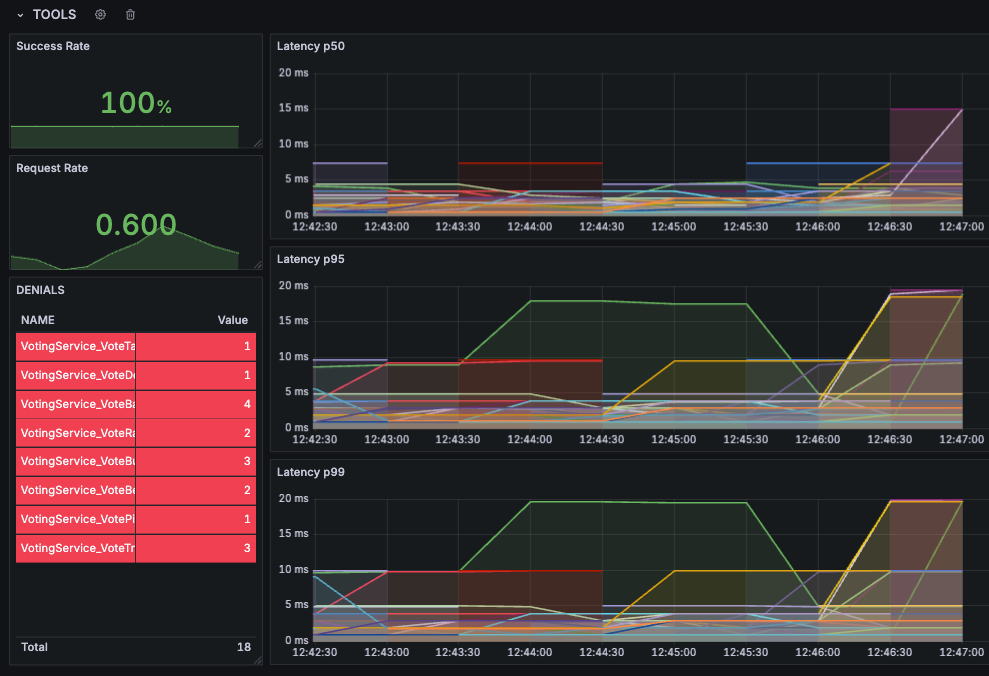The image size is (989, 676).
Task: Select the VotingService_VoteBu row
Action: 136,461
